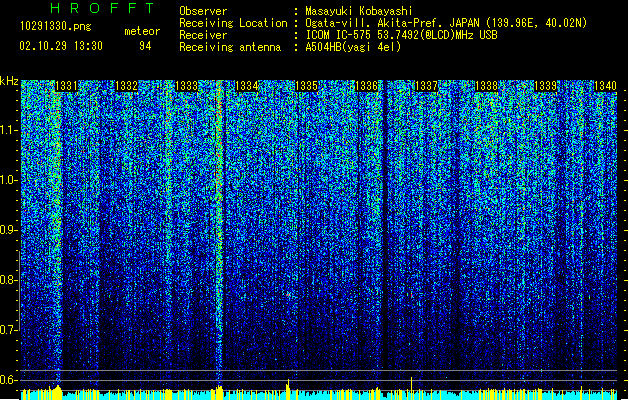Click the ICOM IC-575 receiver value

(402, 35)
